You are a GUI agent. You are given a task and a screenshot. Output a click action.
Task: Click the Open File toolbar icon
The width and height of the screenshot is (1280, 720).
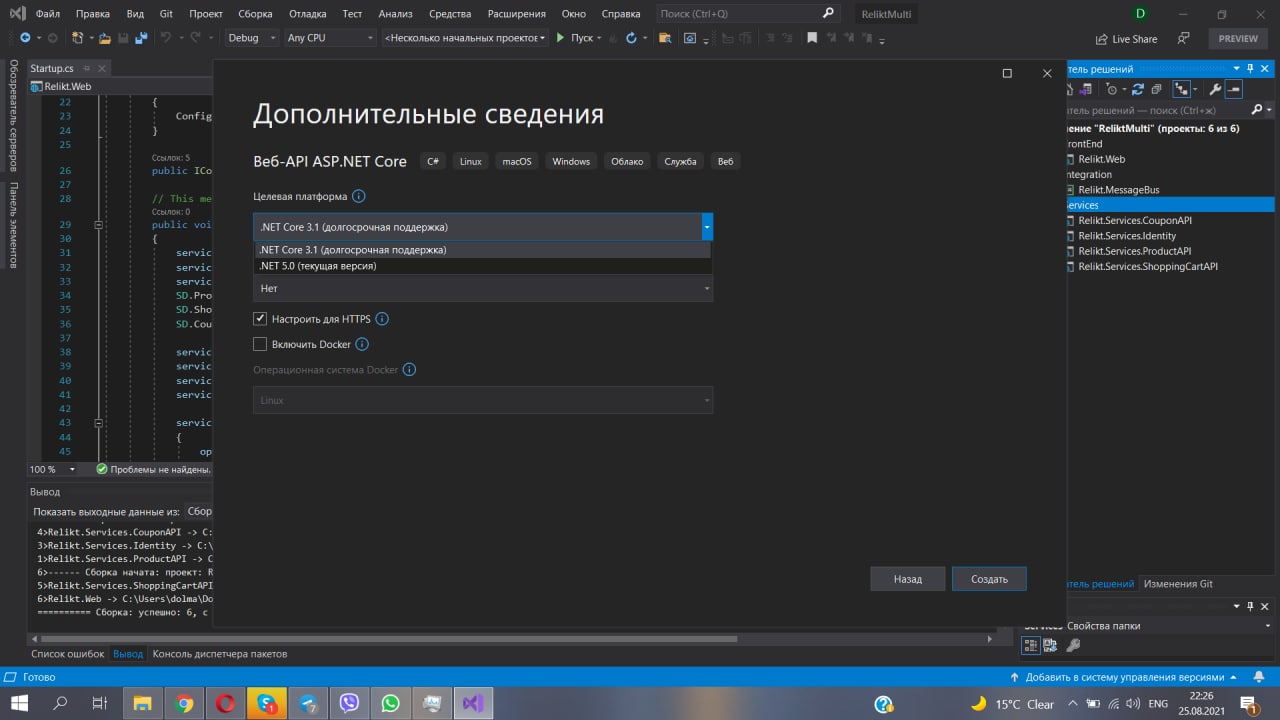103,38
